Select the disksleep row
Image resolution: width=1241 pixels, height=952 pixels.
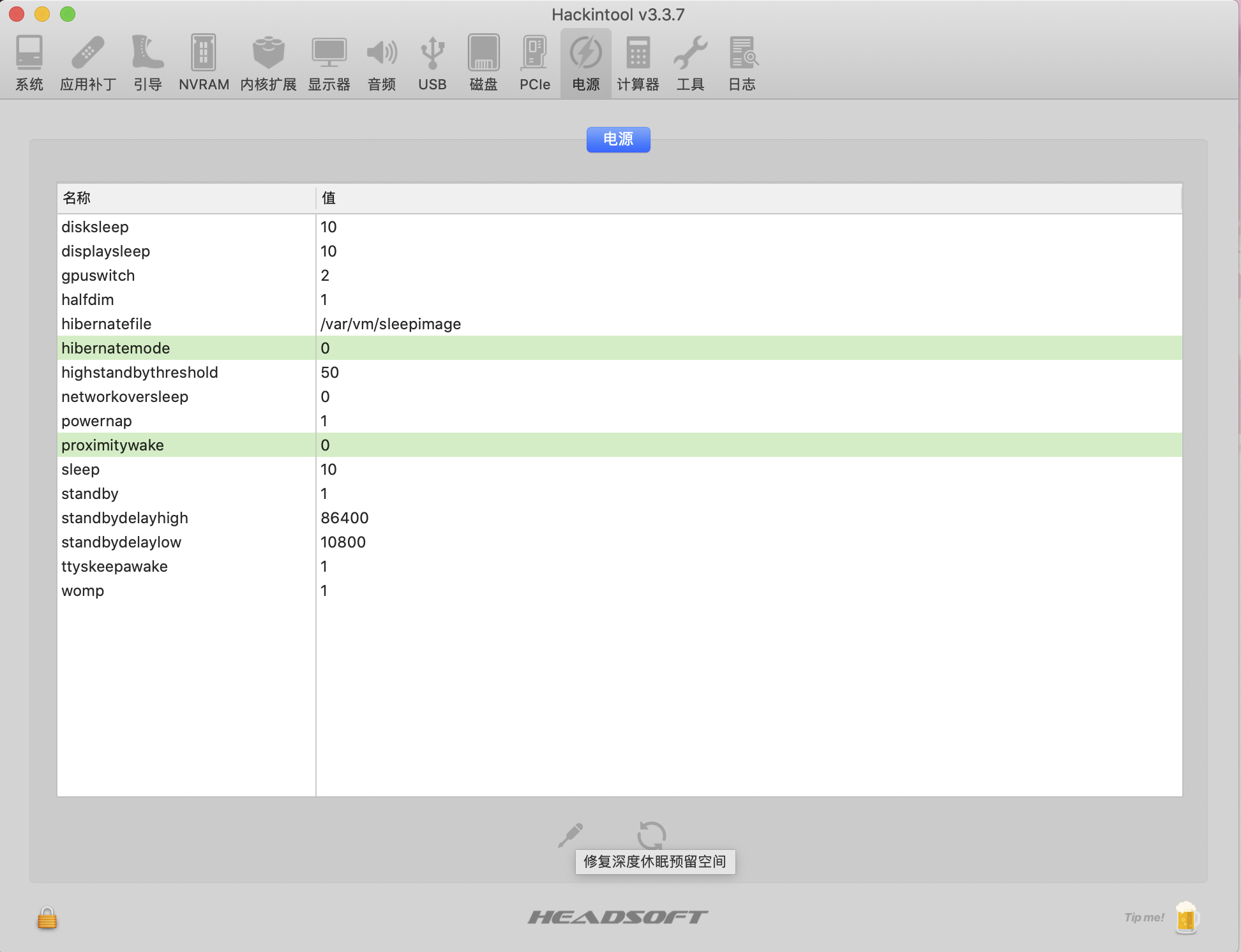pos(619,227)
